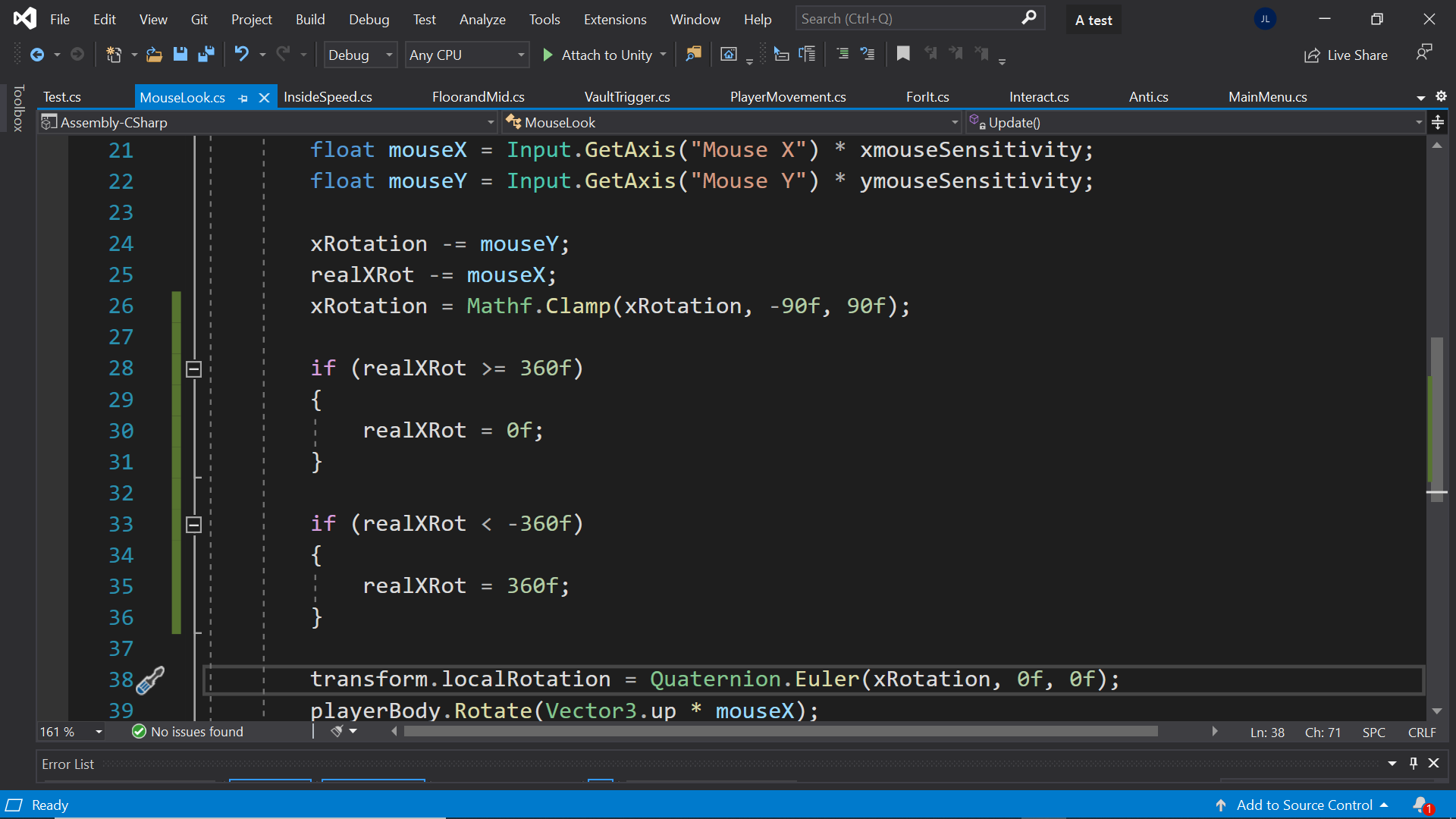Toggle pin on MouseLook.cs tab

click(243, 98)
